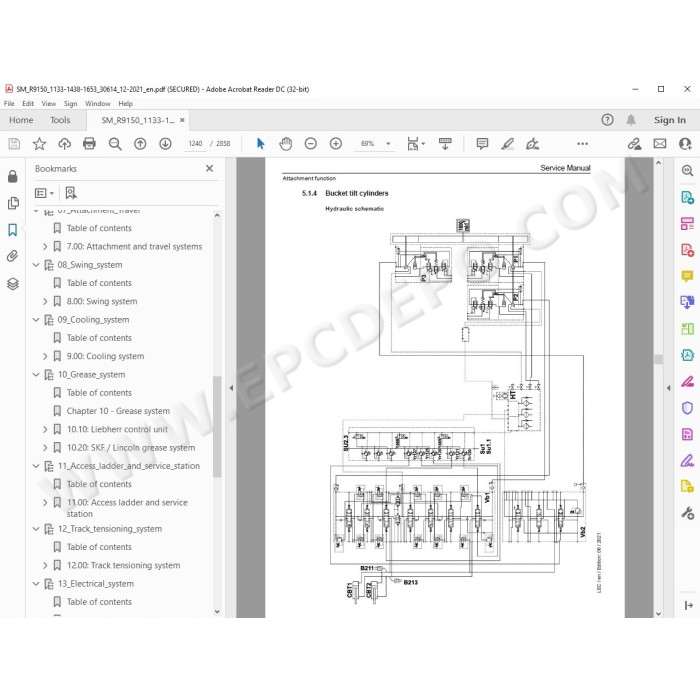
Task: Open the security lock panel
Action: pyautogui.click(x=13, y=176)
